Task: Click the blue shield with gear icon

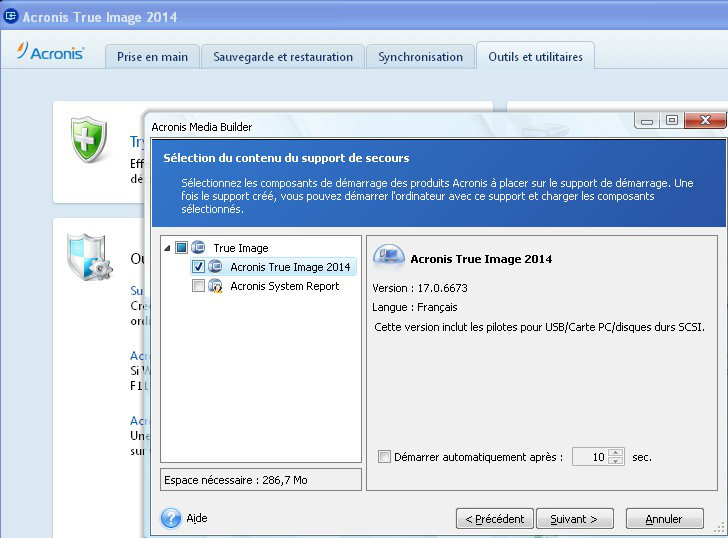Action: [x=90, y=257]
